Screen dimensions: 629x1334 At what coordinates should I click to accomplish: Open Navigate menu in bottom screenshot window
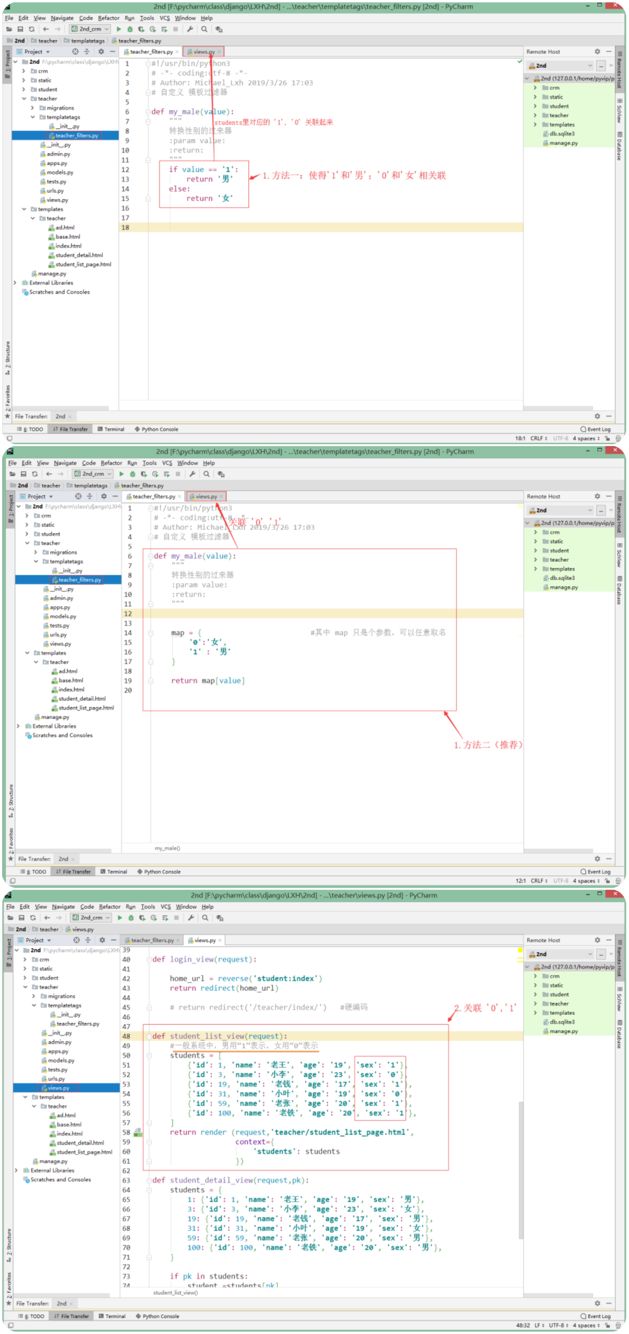click(x=62, y=905)
